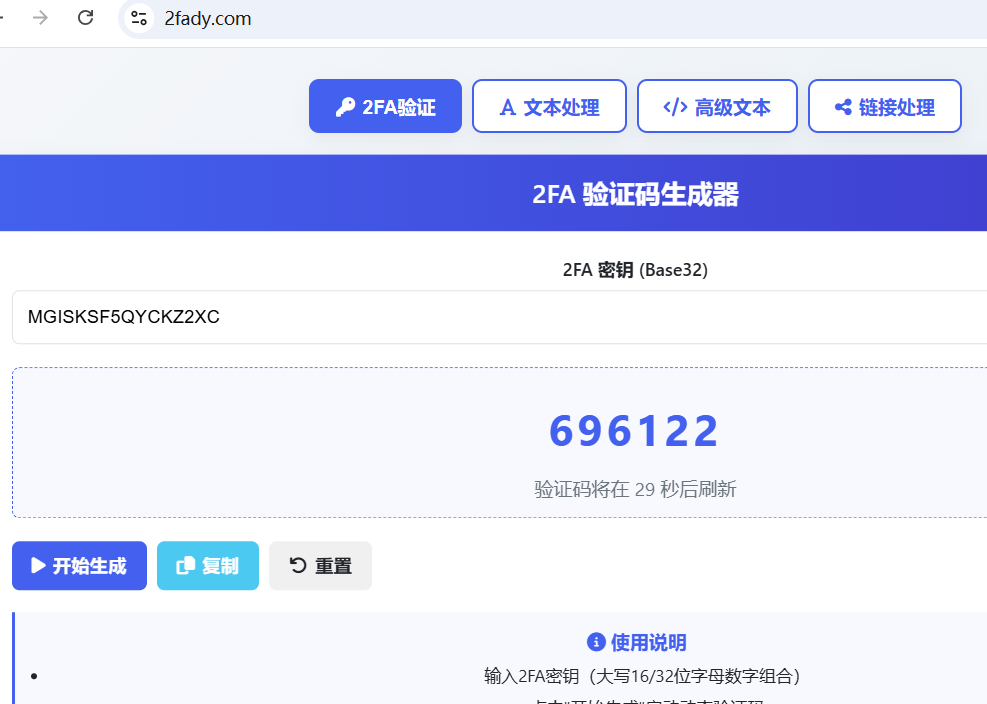Reload the page with browser refresh icon
This screenshot has width=987, height=704.
point(86,18)
